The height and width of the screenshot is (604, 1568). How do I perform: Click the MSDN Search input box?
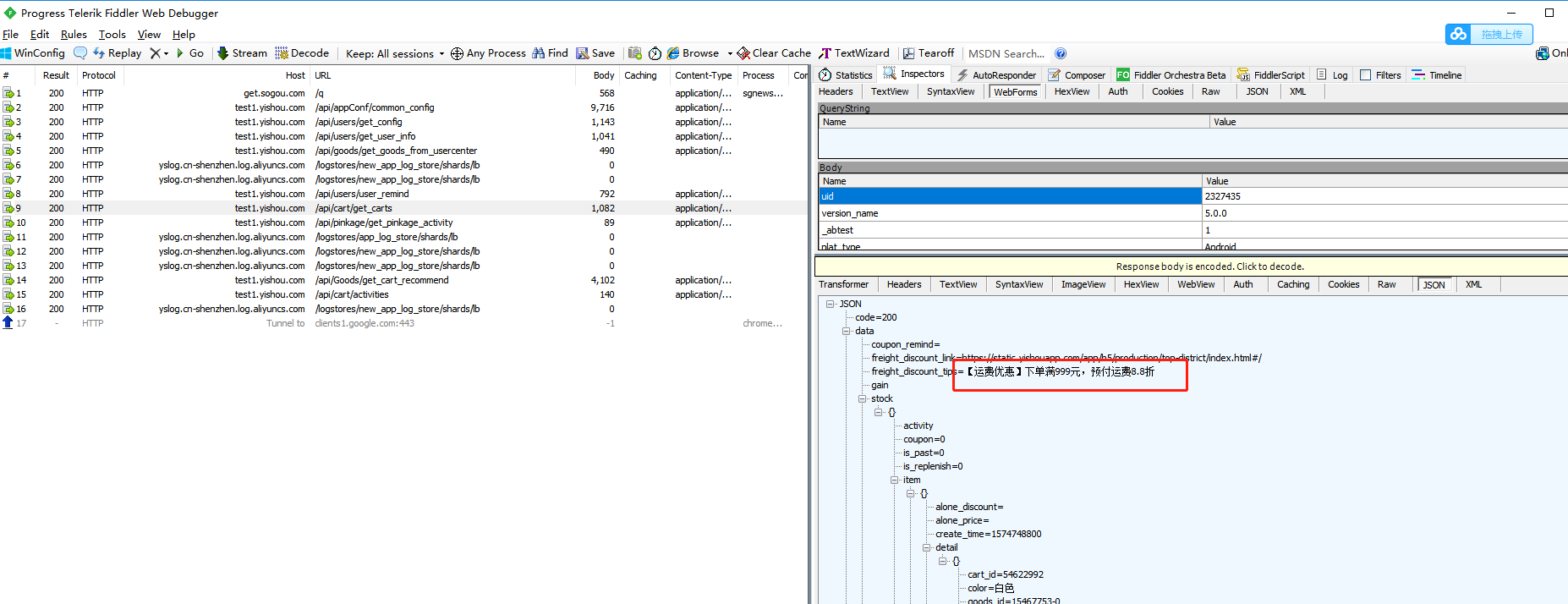click(x=1006, y=53)
